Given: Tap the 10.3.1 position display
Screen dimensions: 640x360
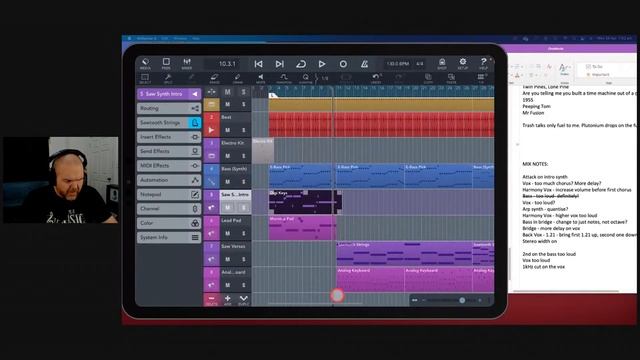Looking at the screenshot, I should tap(227, 64).
